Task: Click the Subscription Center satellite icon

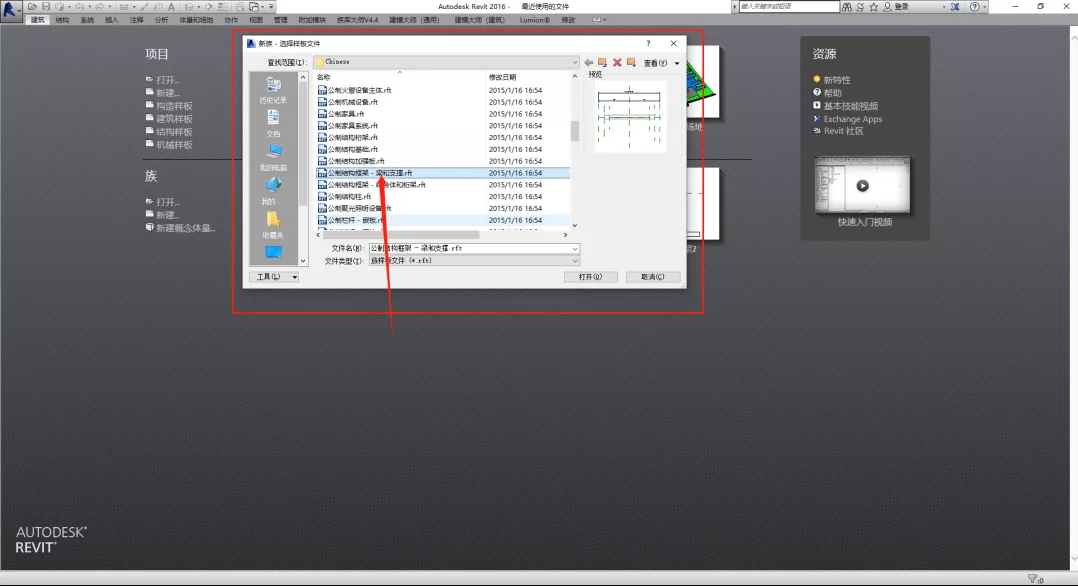Action: tap(860, 7)
